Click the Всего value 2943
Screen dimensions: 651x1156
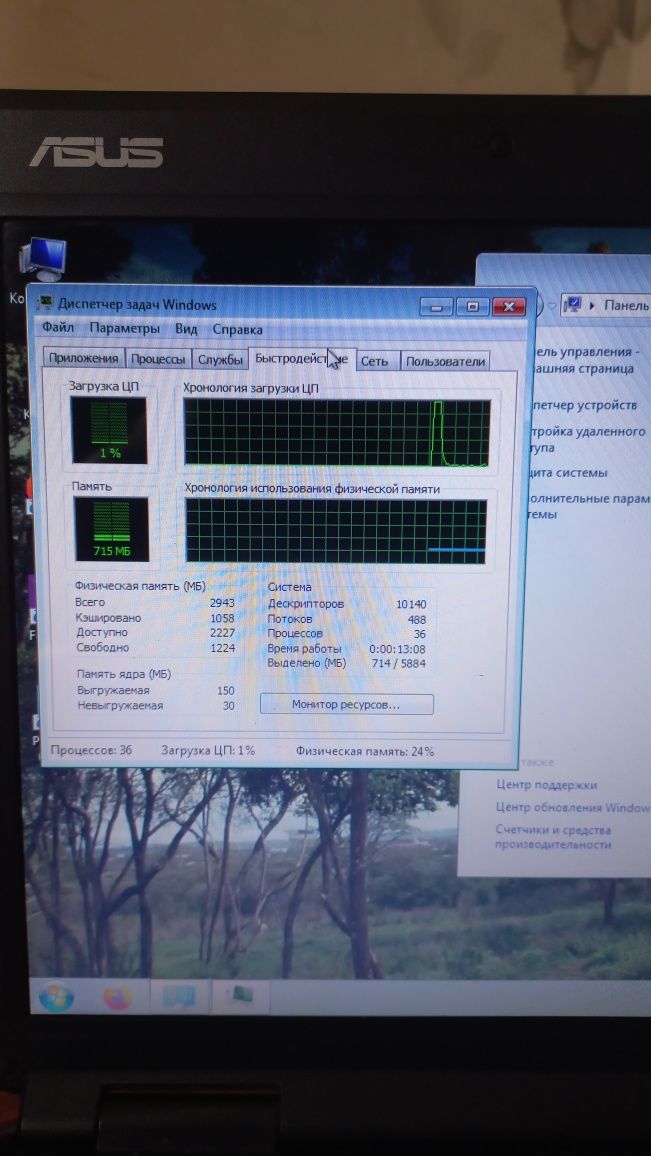[x=222, y=603]
